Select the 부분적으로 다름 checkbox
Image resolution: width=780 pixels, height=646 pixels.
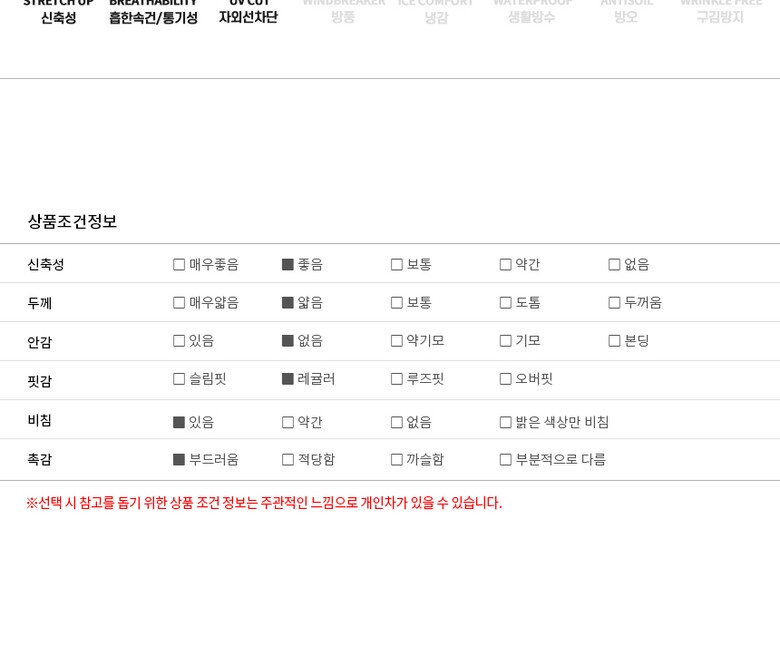pos(506,460)
